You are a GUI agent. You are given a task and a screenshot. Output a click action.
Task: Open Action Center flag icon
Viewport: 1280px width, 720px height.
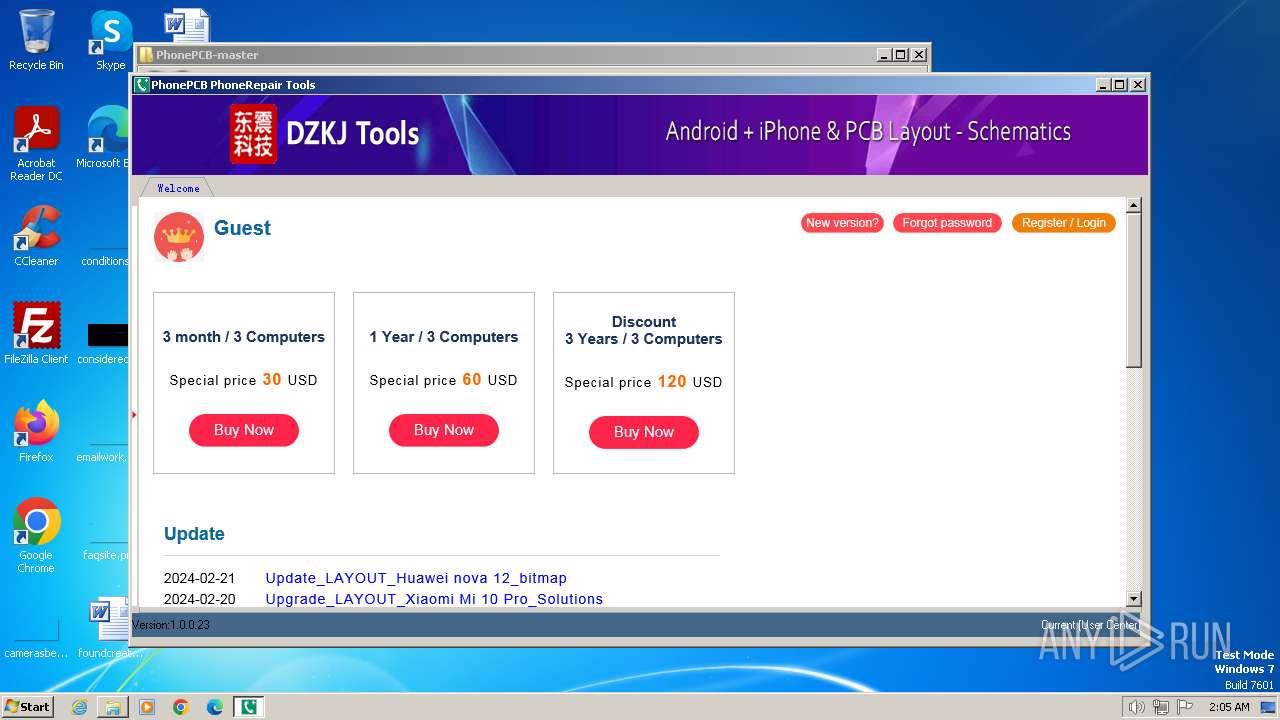tap(1185, 707)
